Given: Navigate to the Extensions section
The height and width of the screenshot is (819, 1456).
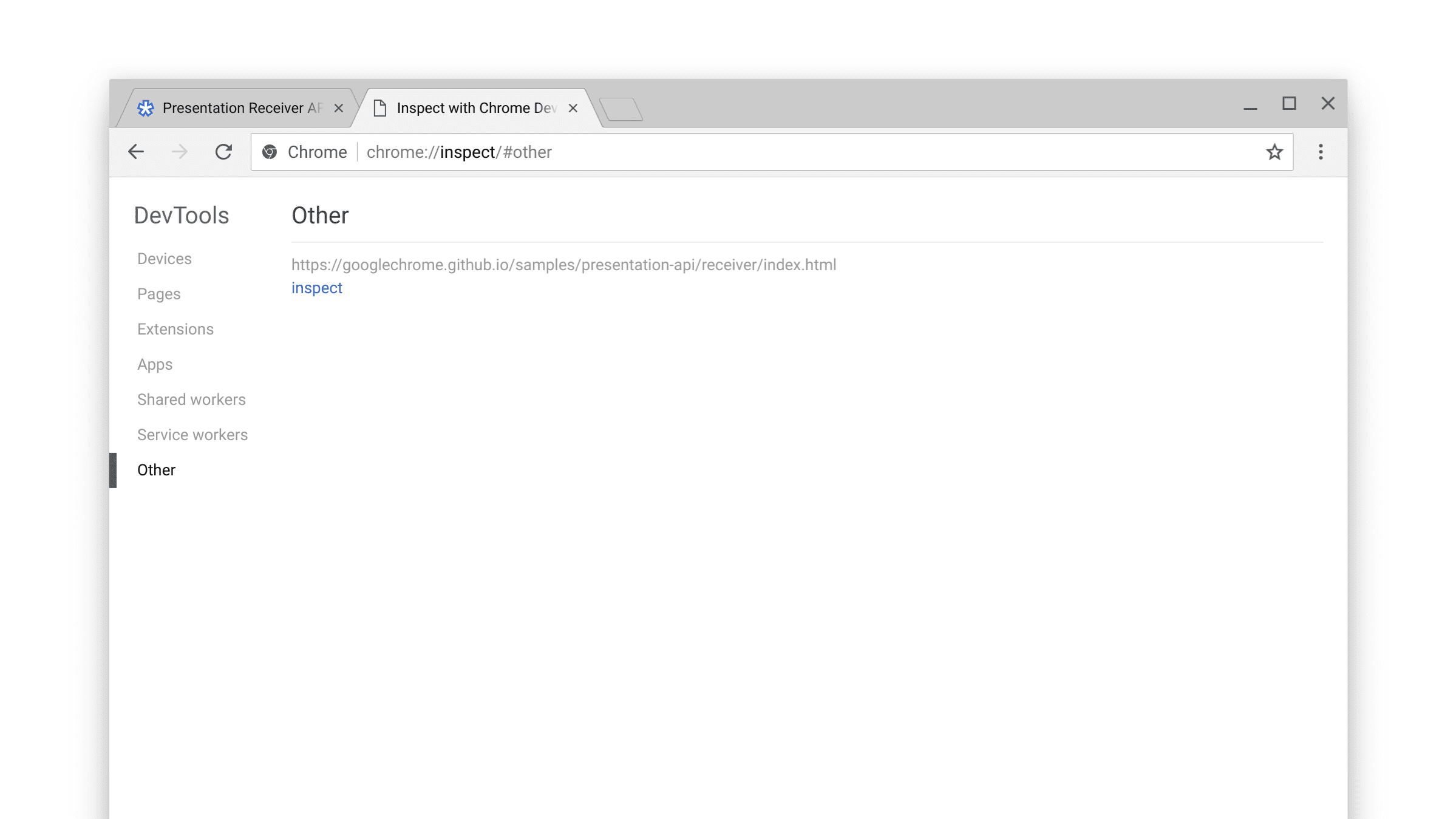Looking at the screenshot, I should (x=175, y=328).
